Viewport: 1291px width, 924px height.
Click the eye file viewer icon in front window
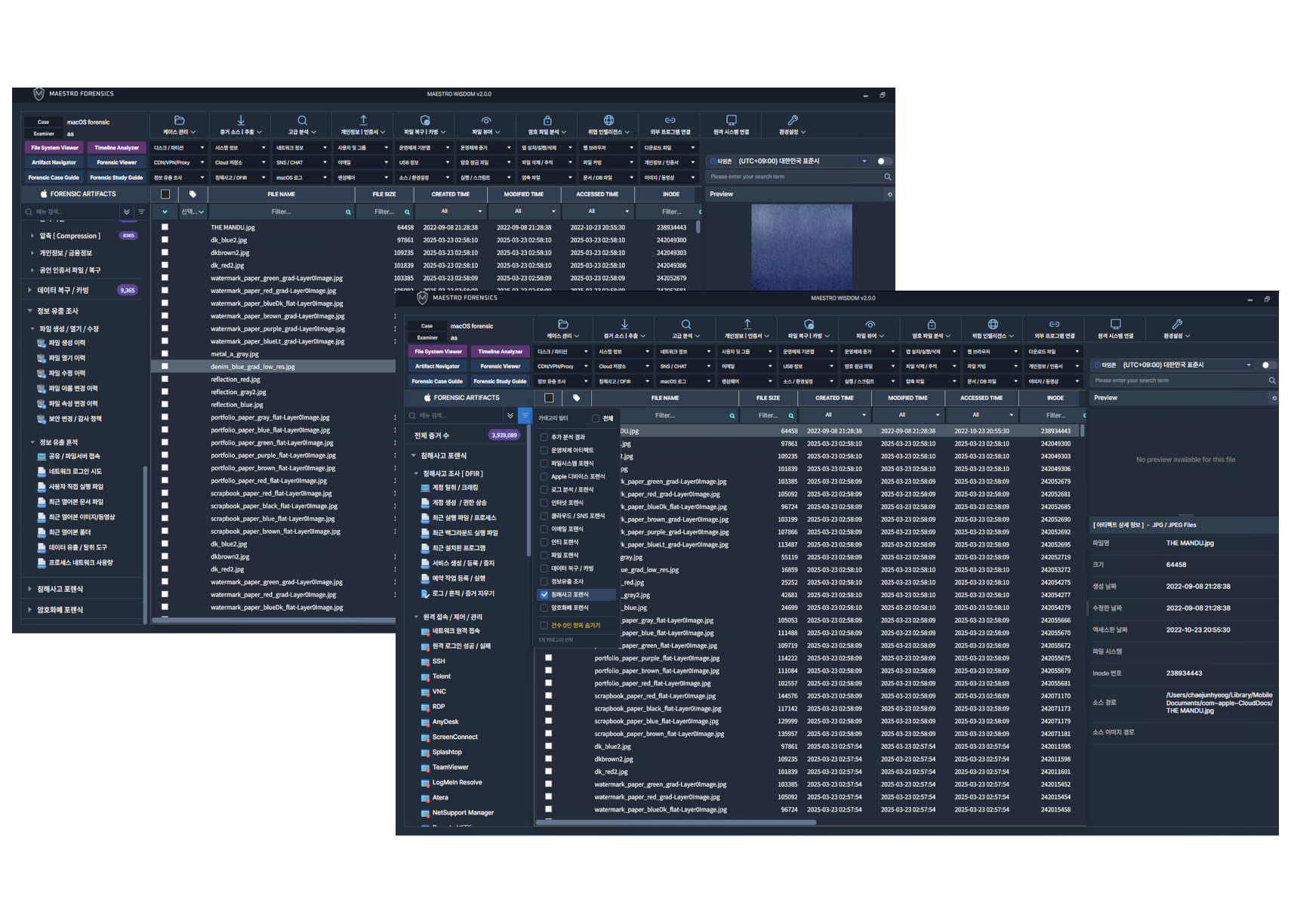(x=870, y=324)
